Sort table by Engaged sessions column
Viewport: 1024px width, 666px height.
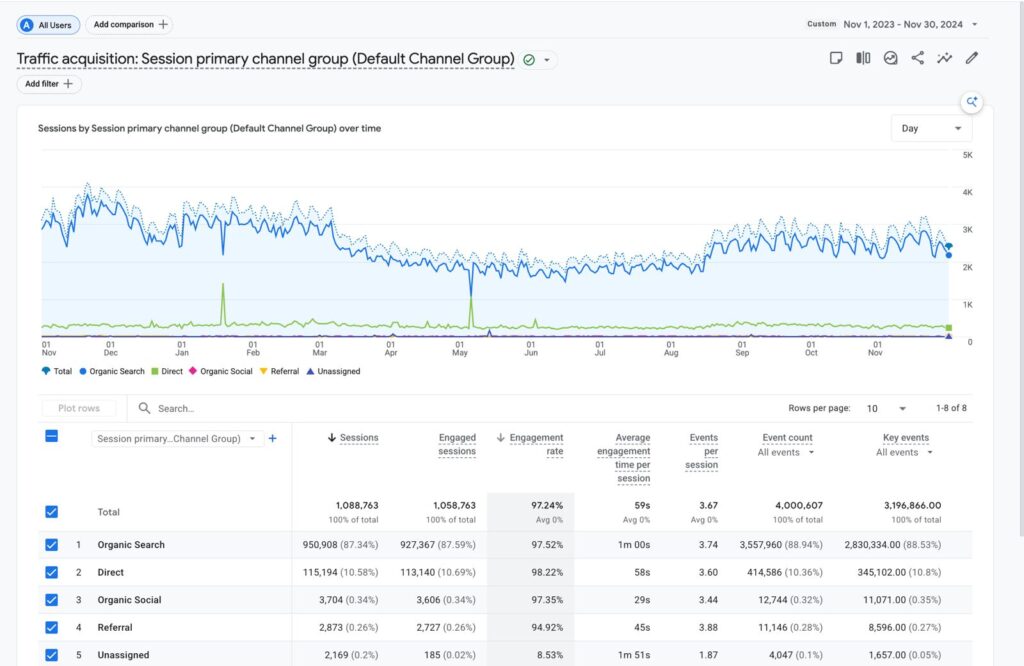(x=456, y=444)
